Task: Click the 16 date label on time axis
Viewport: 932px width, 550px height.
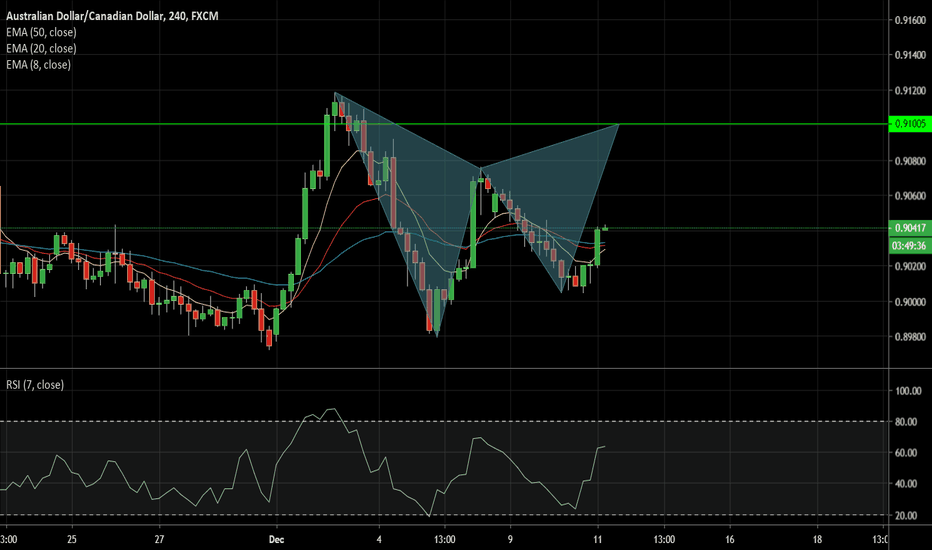Action: [x=729, y=539]
